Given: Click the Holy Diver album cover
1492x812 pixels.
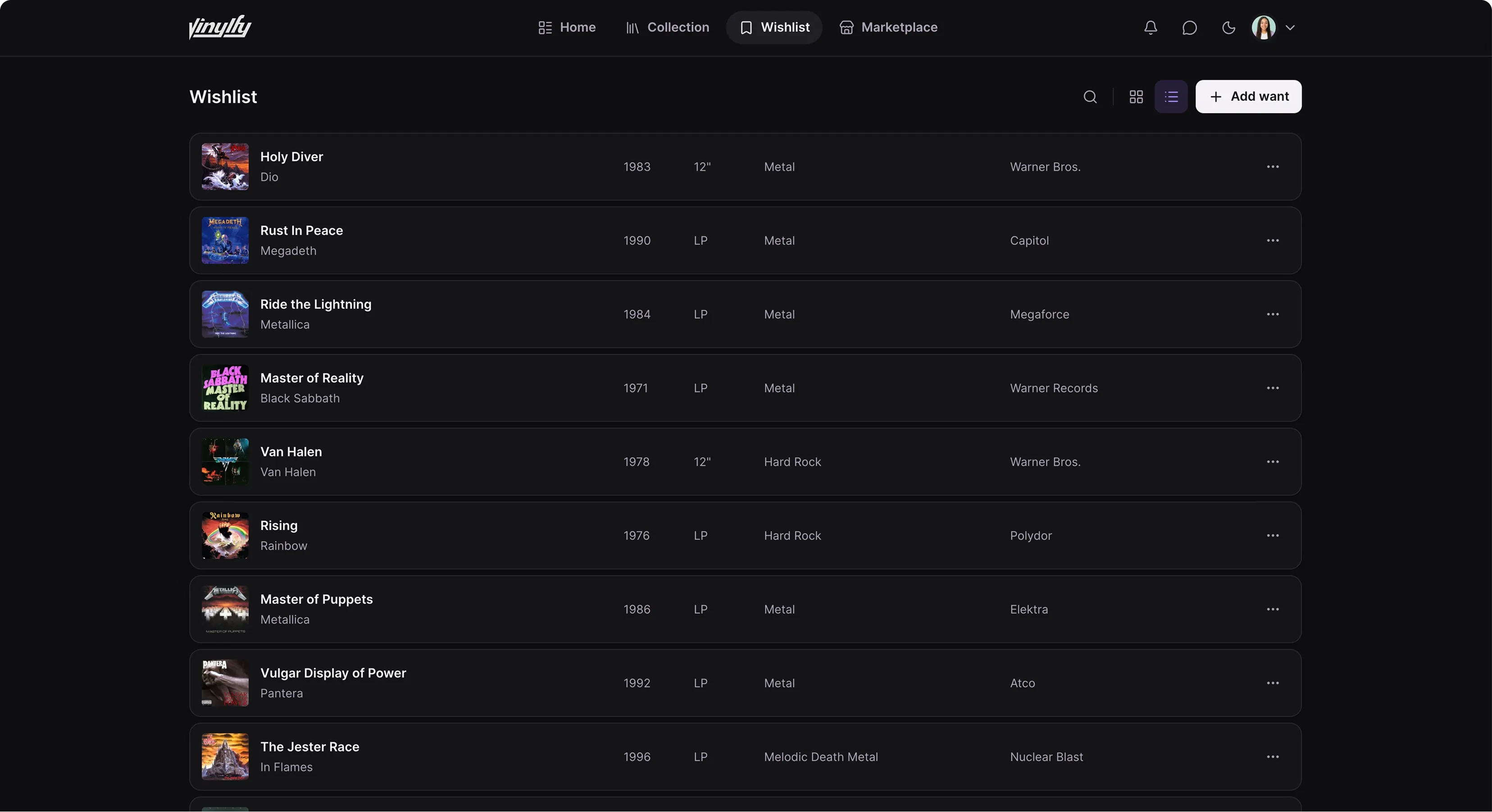Looking at the screenshot, I should tap(225, 167).
